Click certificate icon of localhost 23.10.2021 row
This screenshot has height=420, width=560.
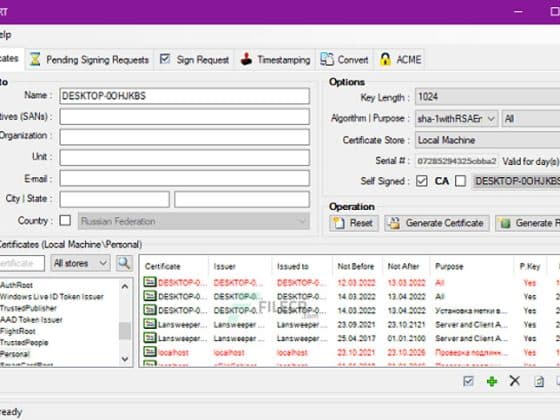pyautogui.click(x=150, y=352)
